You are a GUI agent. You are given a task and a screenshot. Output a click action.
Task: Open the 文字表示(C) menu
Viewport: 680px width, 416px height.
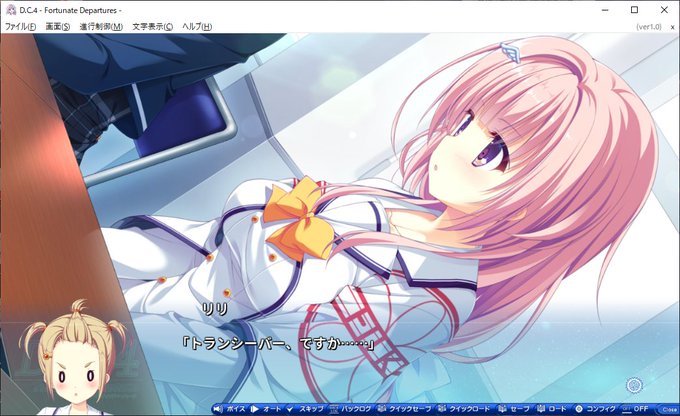(x=152, y=26)
